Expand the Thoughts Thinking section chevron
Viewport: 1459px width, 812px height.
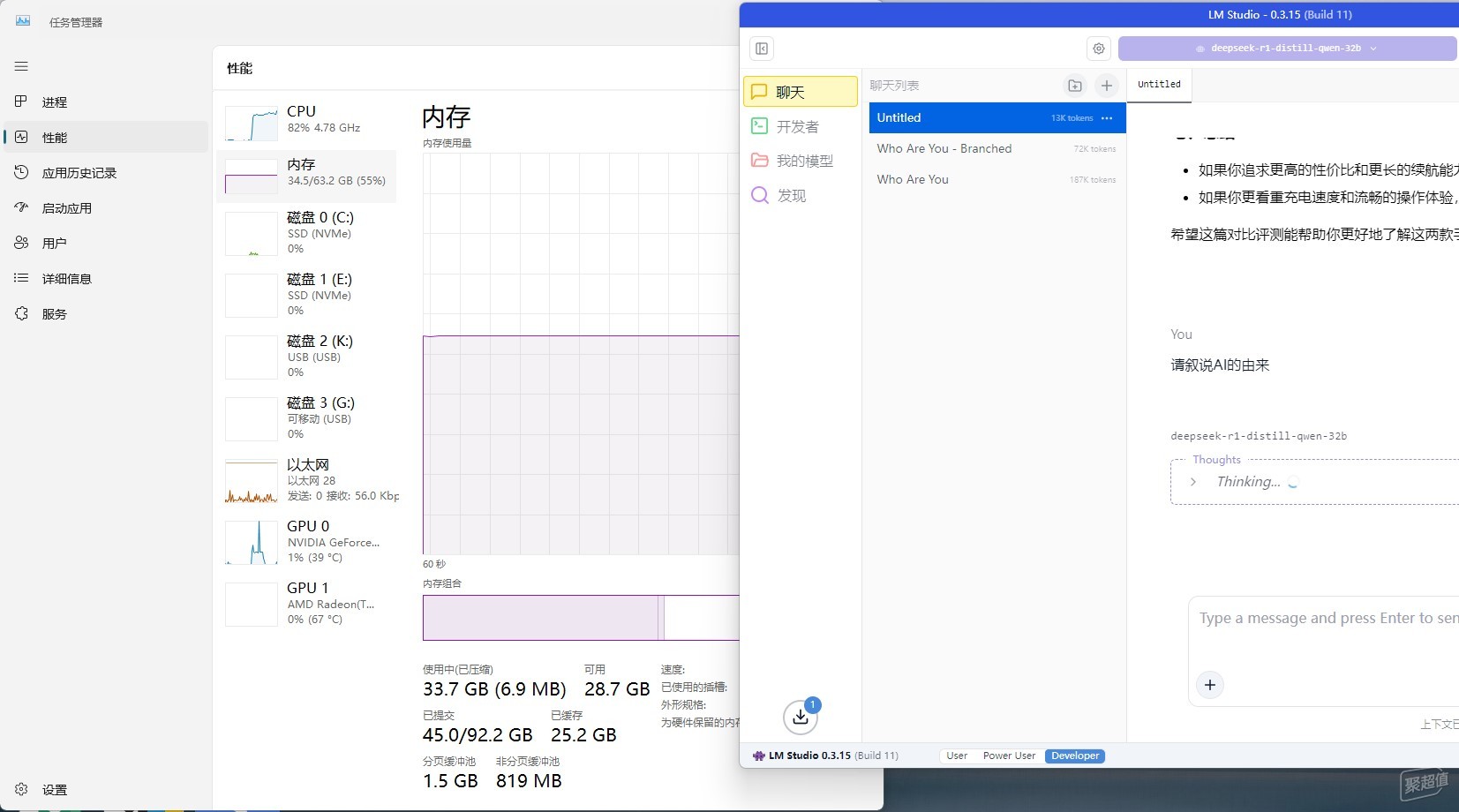pos(1193,482)
